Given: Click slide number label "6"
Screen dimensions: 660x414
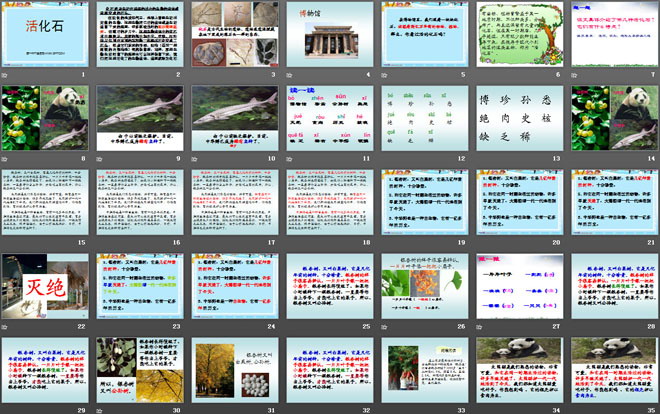Looking at the screenshot, I should click(x=558, y=74).
